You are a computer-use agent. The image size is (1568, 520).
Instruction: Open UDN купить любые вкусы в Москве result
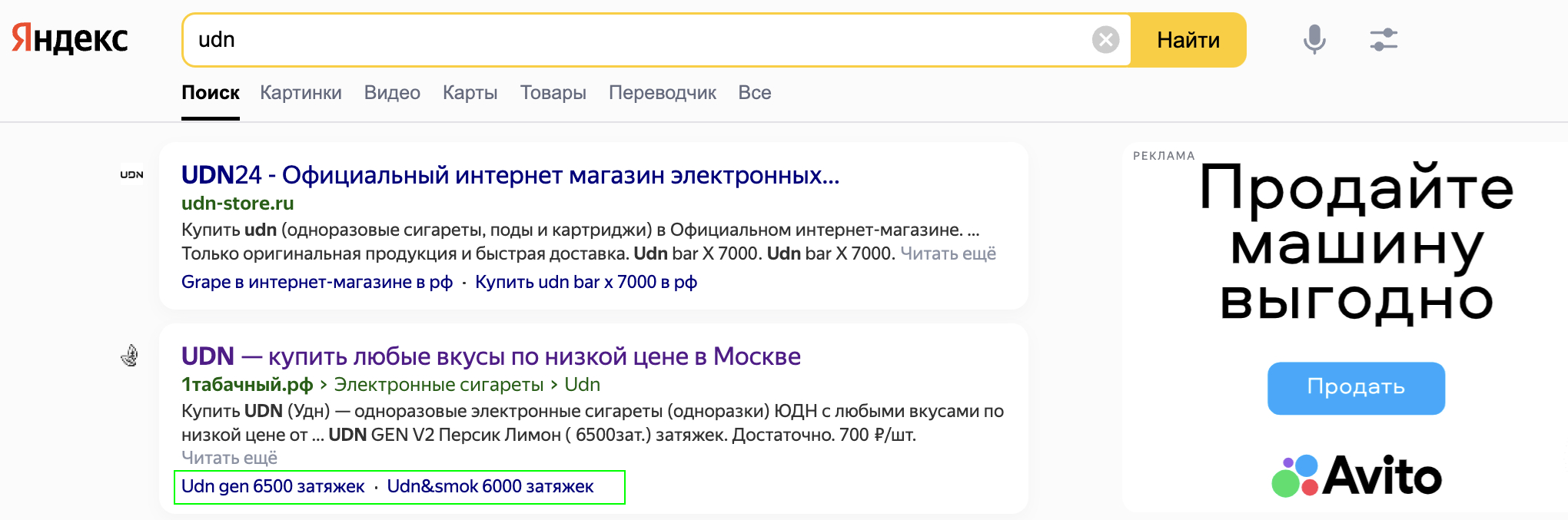491,356
